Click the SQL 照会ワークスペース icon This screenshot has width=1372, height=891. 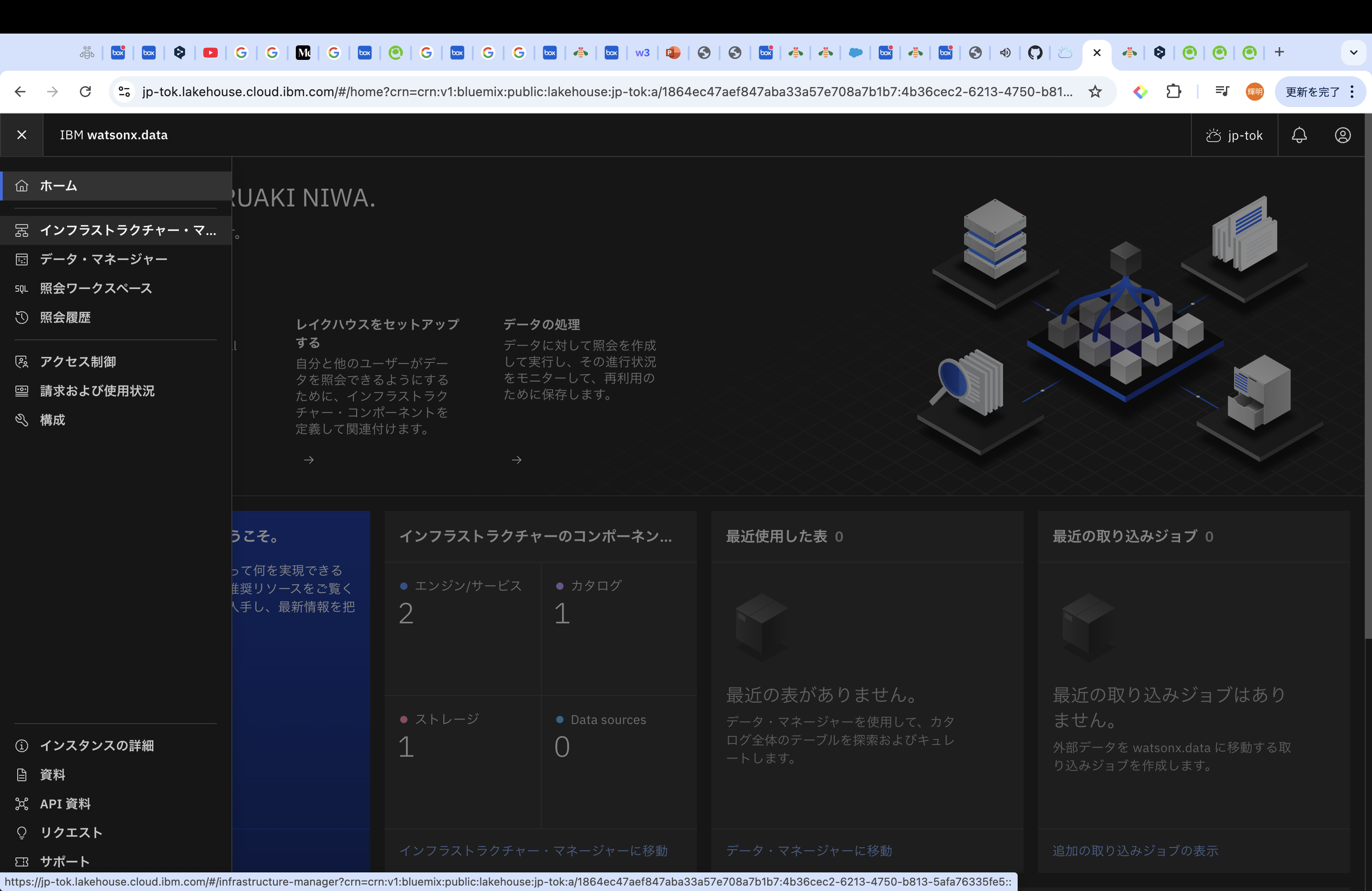click(x=21, y=289)
